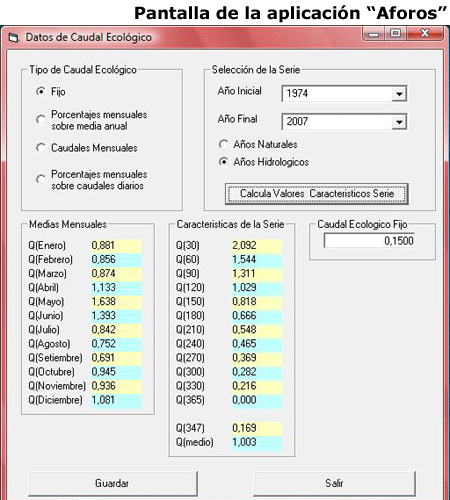
Task: Close the Datos de Caudal Ecológico window
Action: pyautogui.click(x=425, y=33)
